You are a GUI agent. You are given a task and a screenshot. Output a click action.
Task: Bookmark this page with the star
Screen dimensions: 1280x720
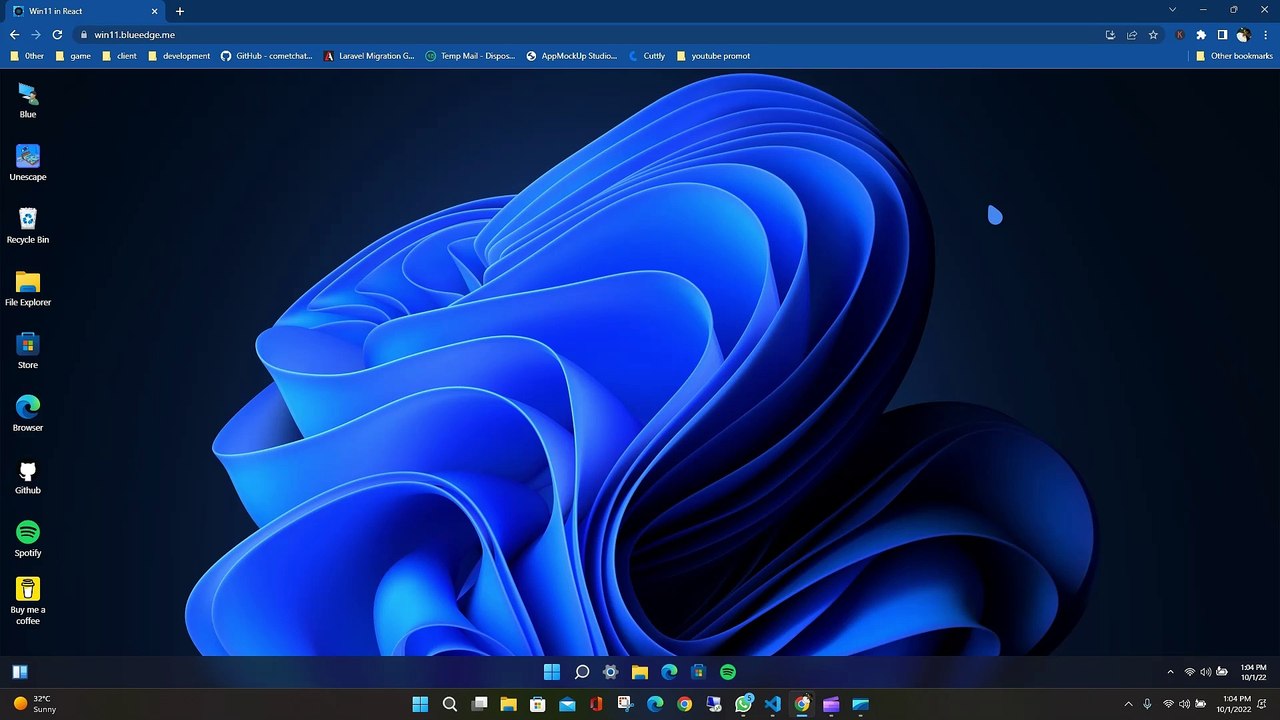click(1153, 34)
